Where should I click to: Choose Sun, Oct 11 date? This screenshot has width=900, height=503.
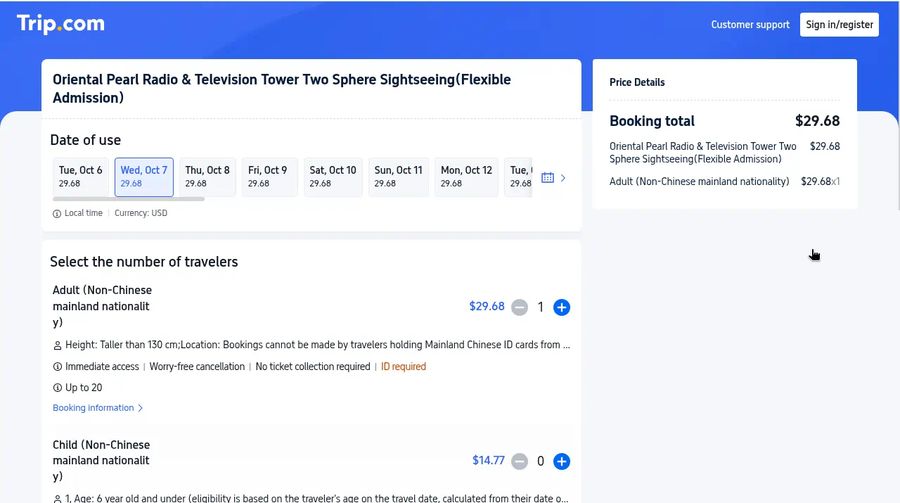pos(398,177)
